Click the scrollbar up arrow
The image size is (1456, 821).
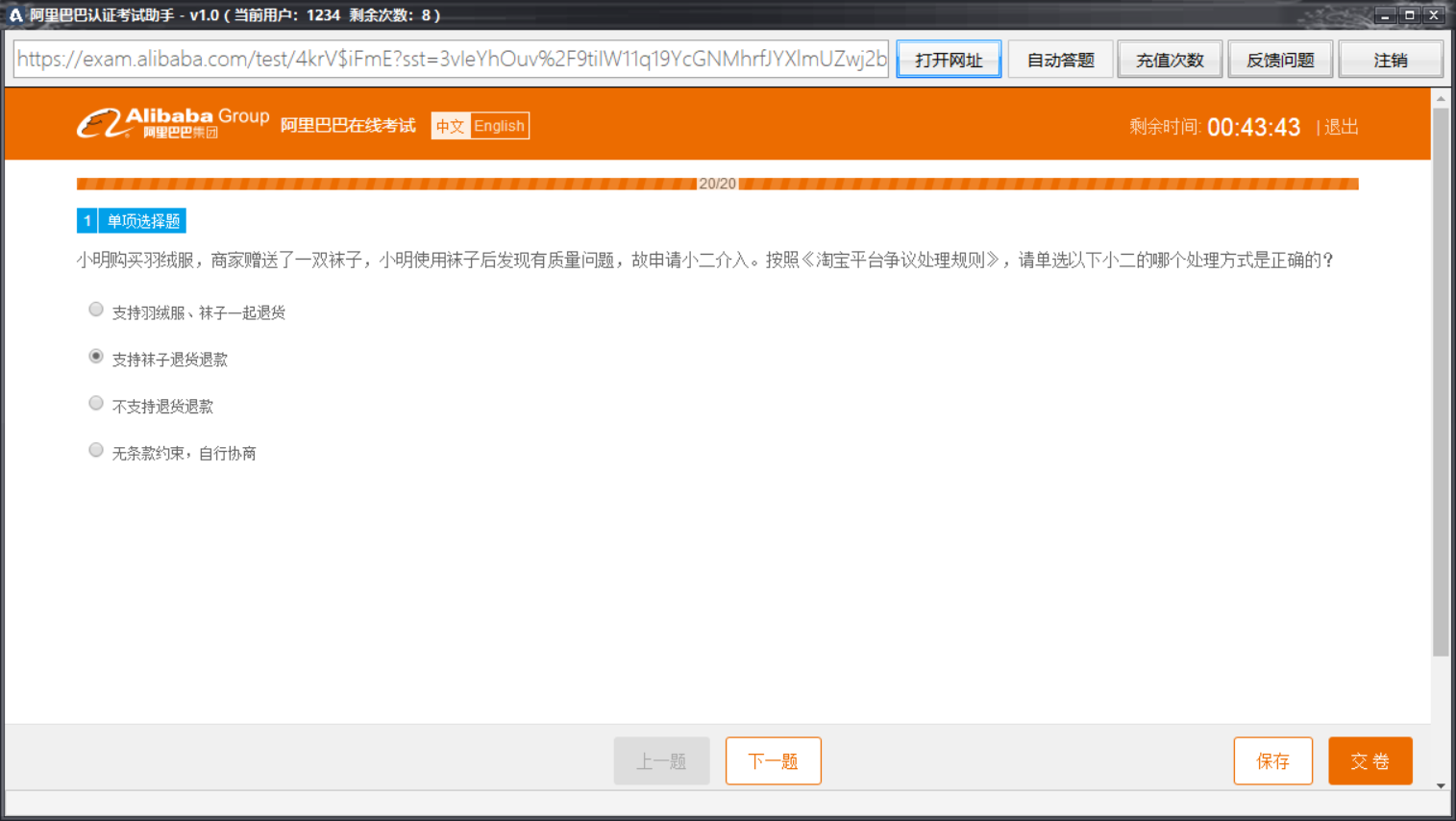pos(1441,98)
